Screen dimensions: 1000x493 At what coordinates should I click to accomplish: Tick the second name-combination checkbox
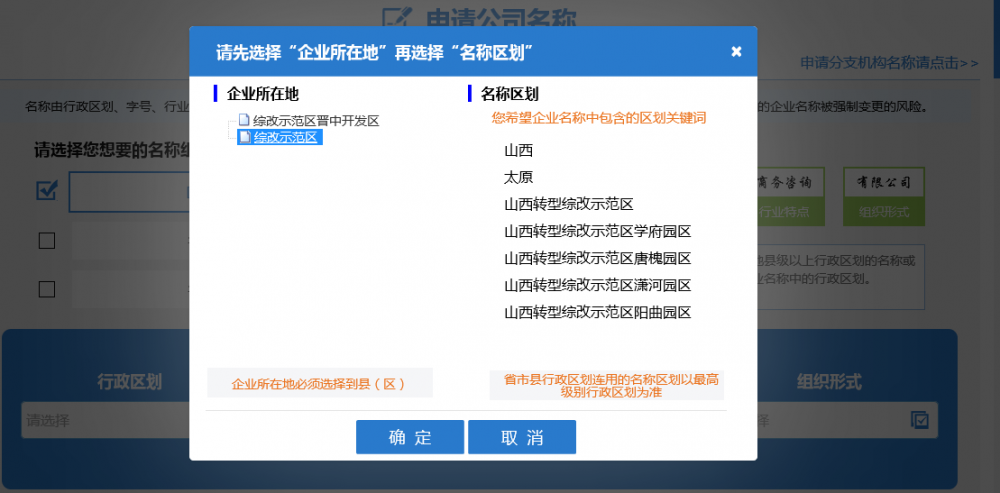47,240
